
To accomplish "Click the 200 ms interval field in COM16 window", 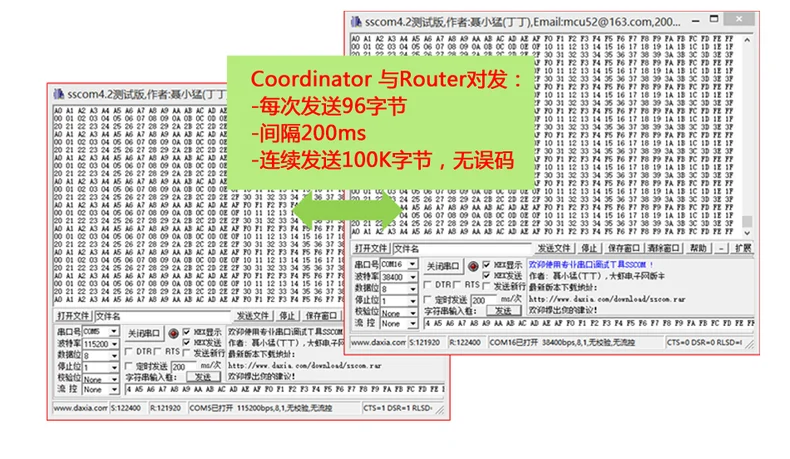I will (485, 300).
